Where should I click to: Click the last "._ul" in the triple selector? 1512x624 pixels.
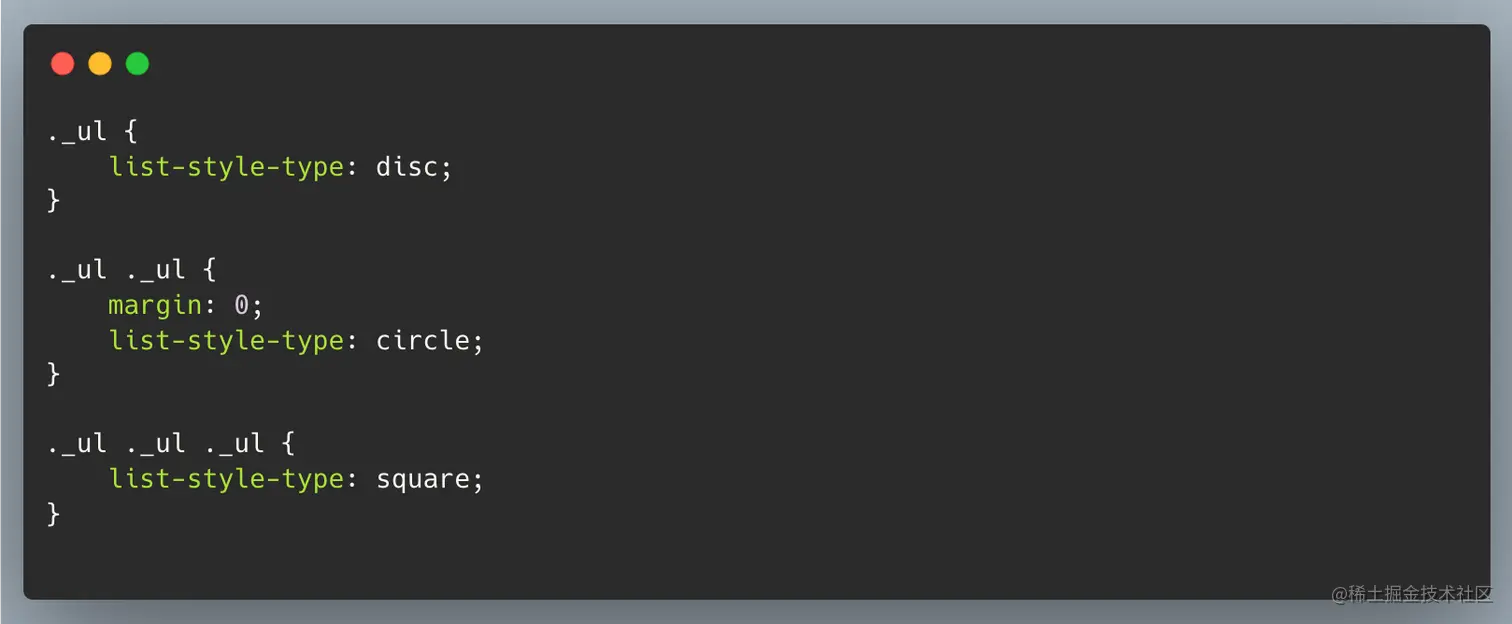(x=234, y=444)
